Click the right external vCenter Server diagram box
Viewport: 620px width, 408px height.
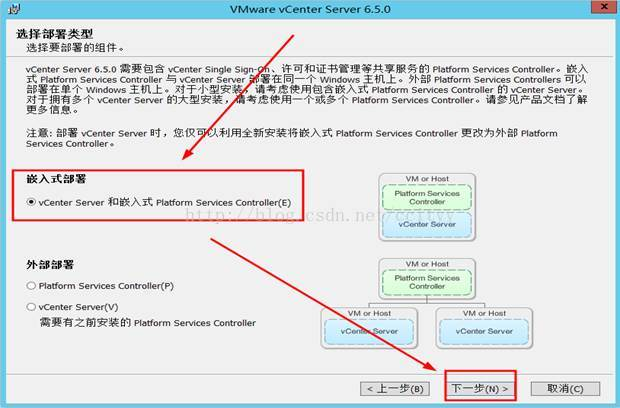tap(484, 331)
